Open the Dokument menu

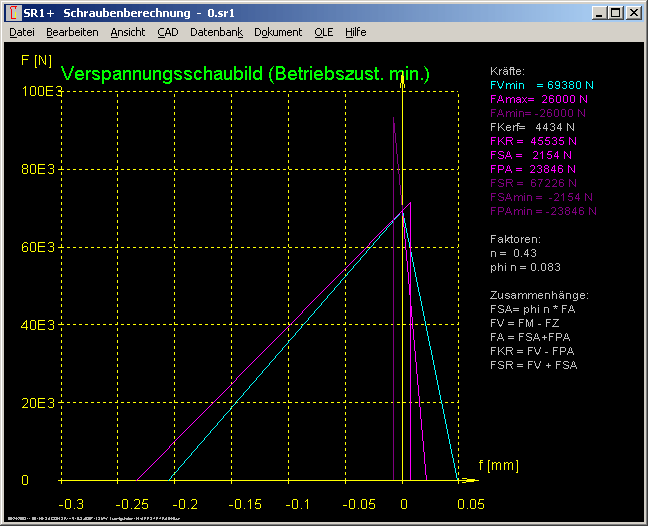(278, 32)
